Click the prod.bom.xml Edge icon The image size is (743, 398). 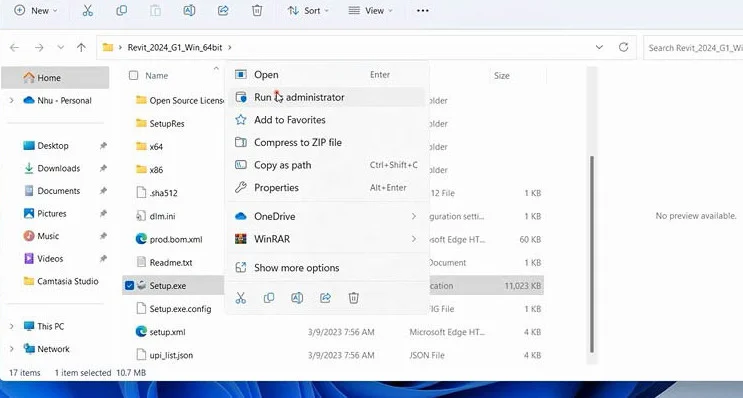pyautogui.click(x=141, y=239)
